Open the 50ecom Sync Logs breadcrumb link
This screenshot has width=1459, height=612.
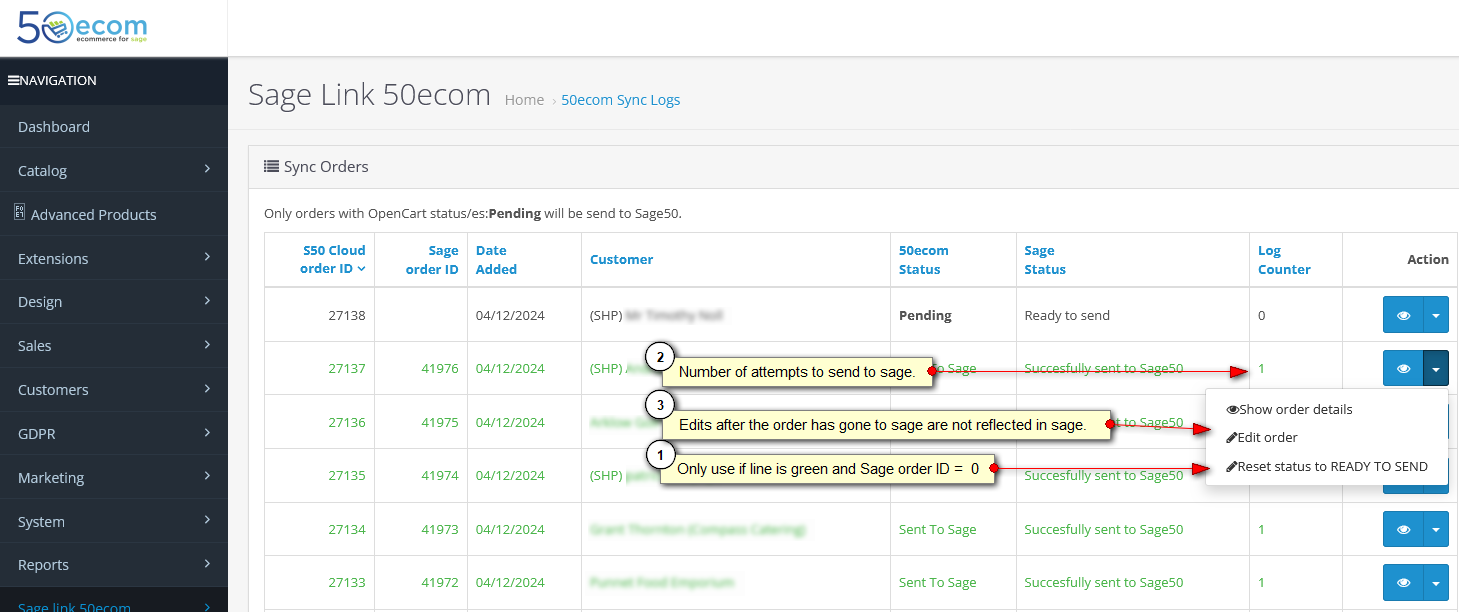621,100
